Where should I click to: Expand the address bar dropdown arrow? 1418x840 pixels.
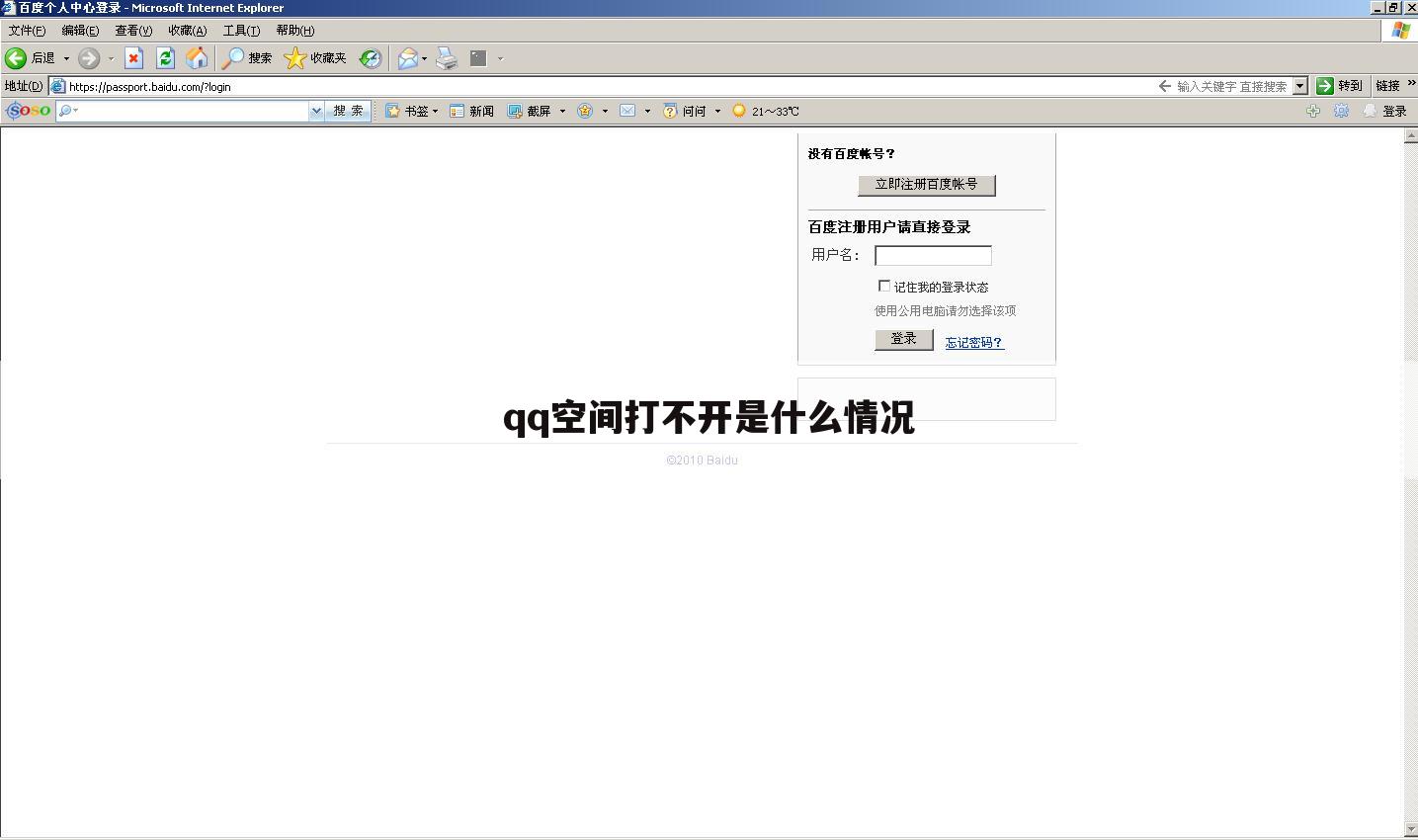pos(1299,86)
